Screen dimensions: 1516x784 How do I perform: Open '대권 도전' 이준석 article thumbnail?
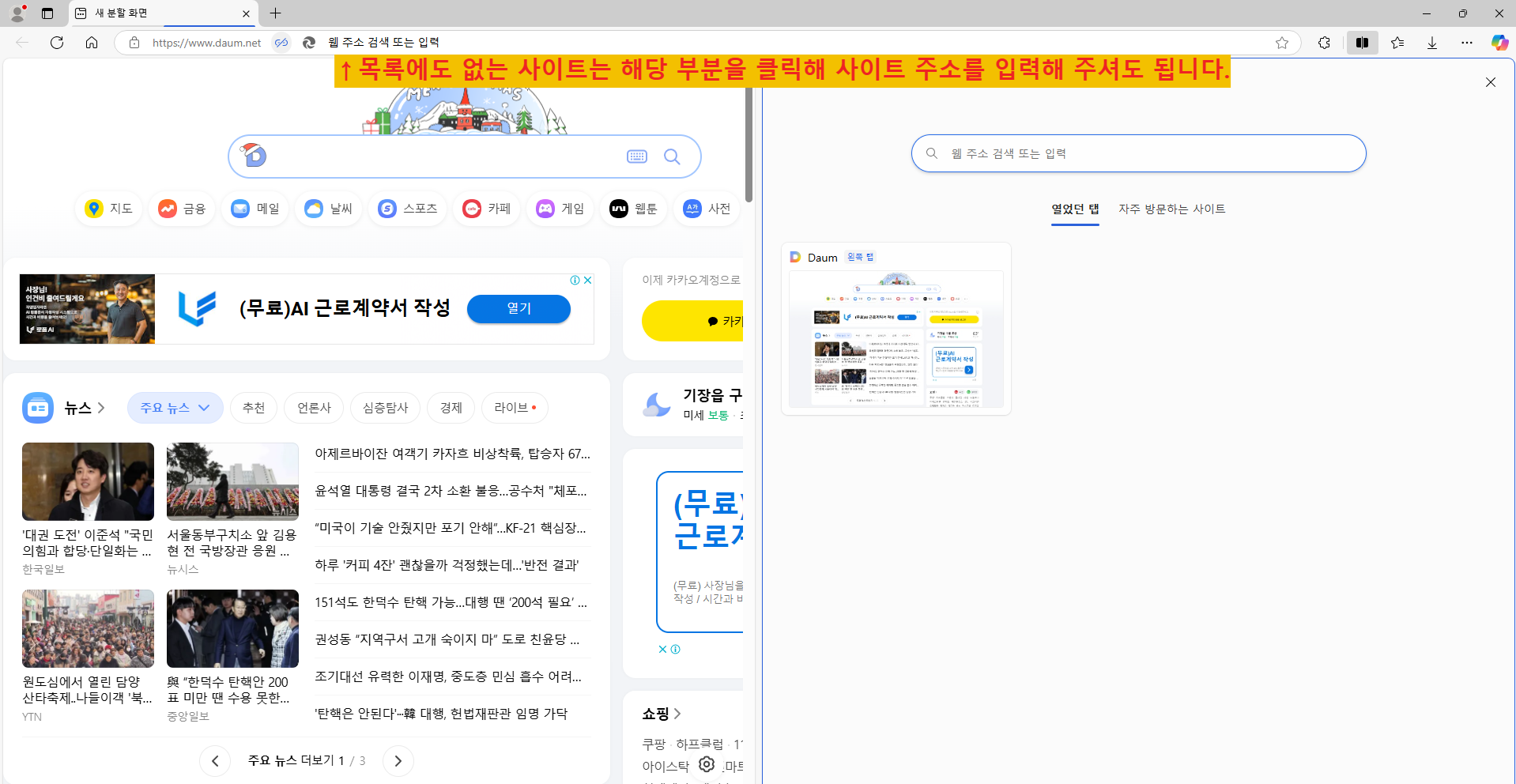88,481
